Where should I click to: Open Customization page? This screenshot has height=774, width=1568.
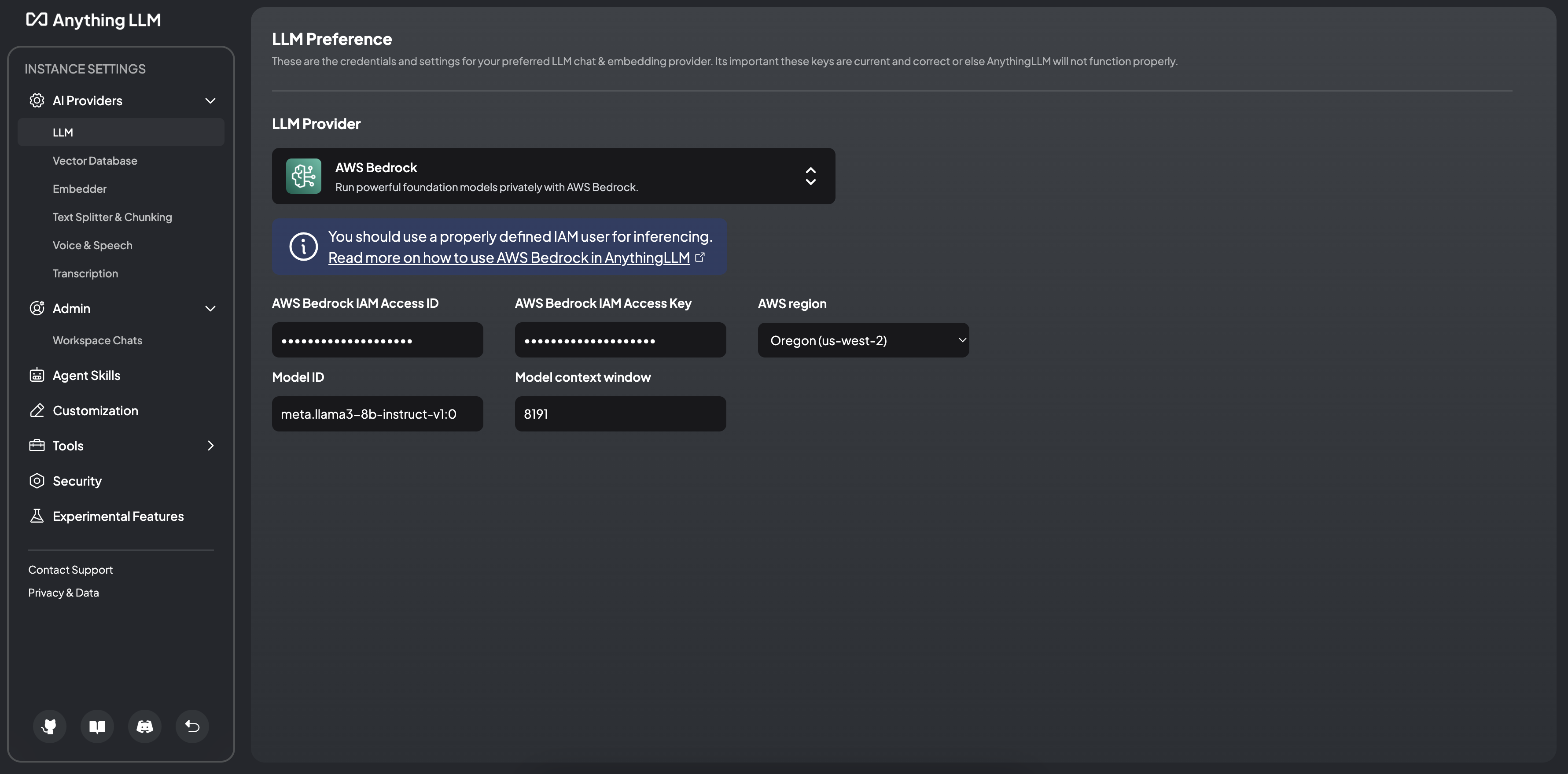pos(96,410)
